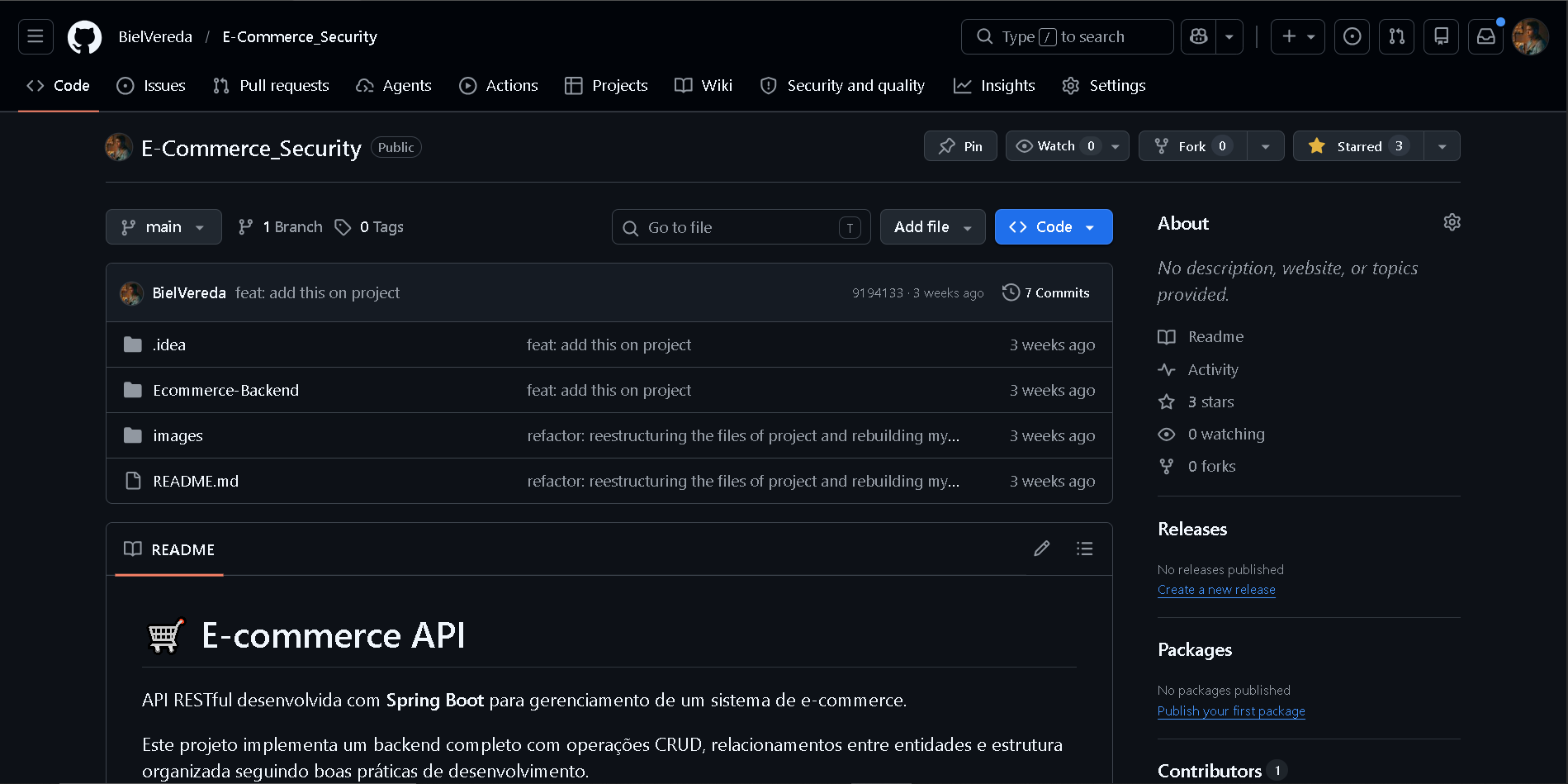The width and height of the screenshot is (1568, 784).
Task: Toggle the Starred button
Action: click(1358, 146)
